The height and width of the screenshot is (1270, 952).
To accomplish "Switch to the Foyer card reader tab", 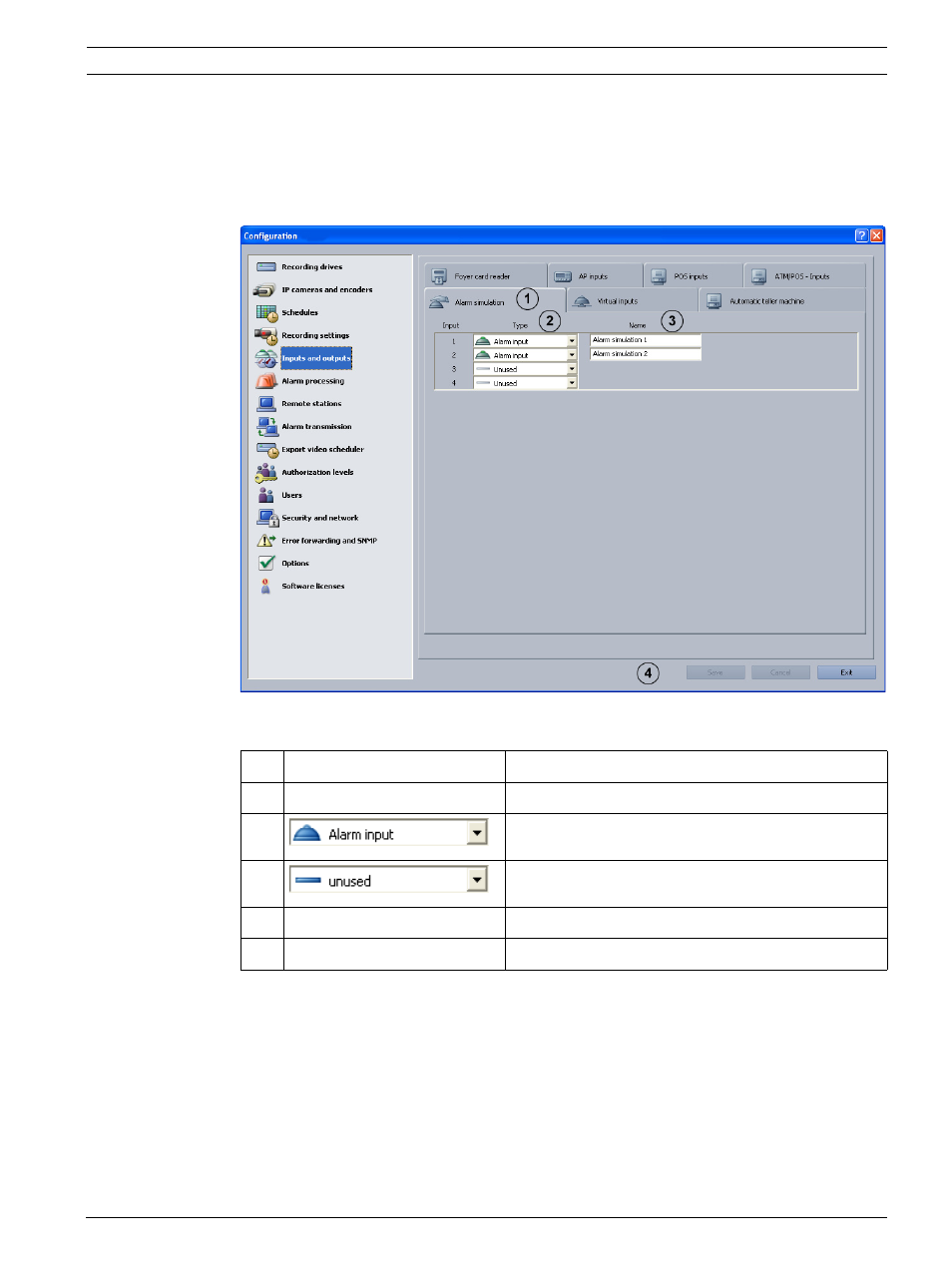I will pos(486,276).
